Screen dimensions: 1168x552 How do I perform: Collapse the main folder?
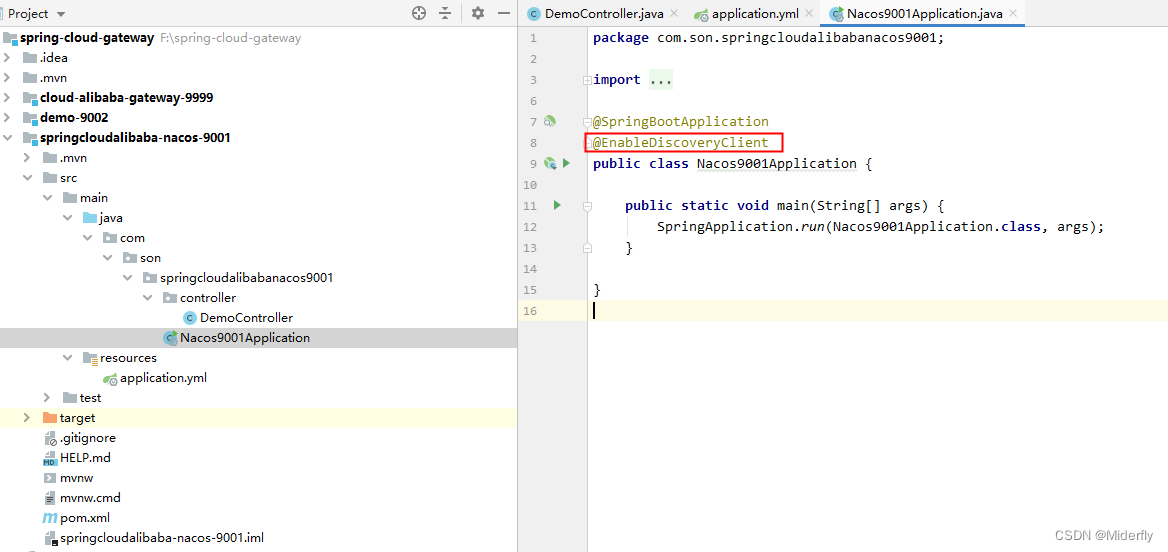[x=48, y=198]
